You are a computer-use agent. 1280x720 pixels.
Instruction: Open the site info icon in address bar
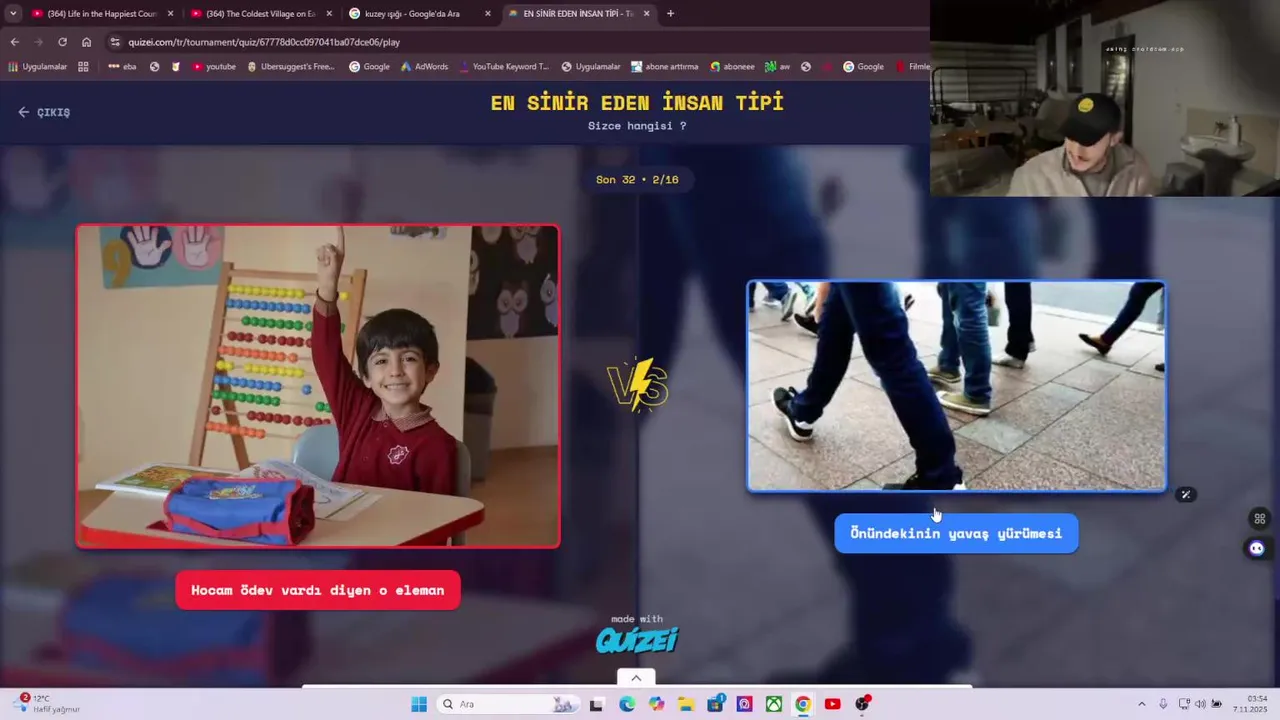pyautogui.click(x=115, y=42)
